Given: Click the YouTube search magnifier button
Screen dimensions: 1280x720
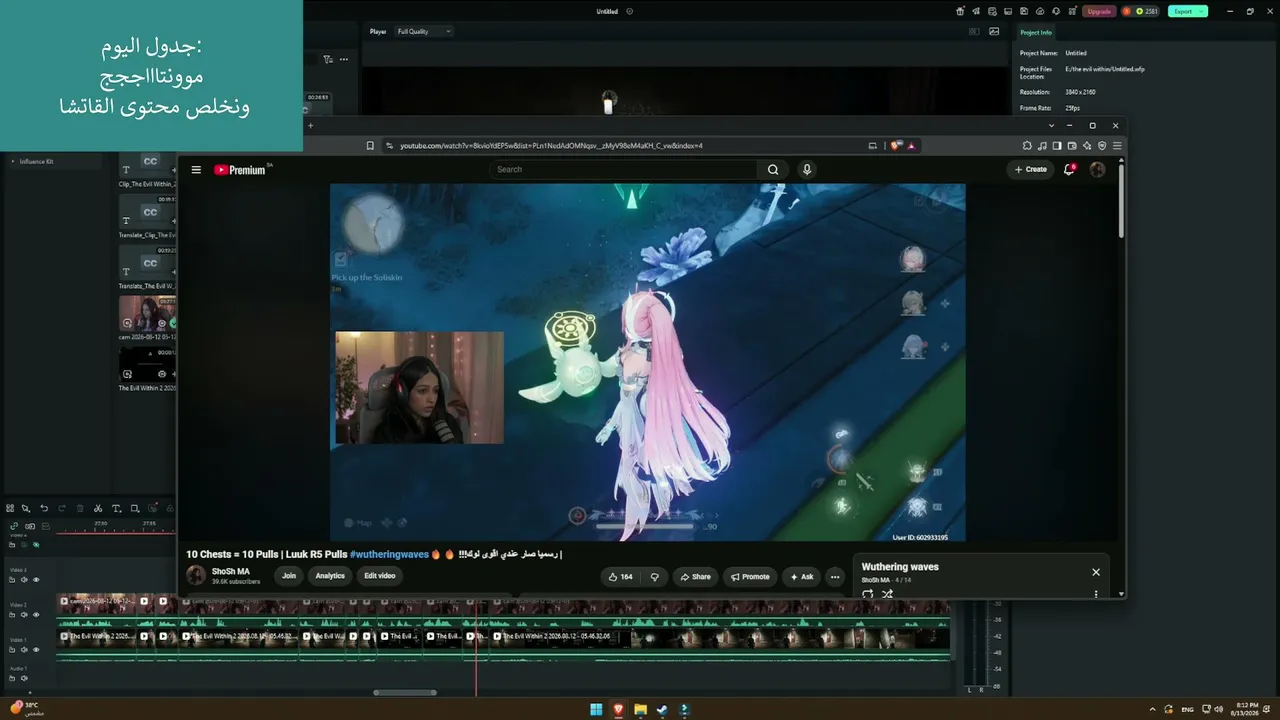Looking at the screenshot, I should click(x=773, y=170).
